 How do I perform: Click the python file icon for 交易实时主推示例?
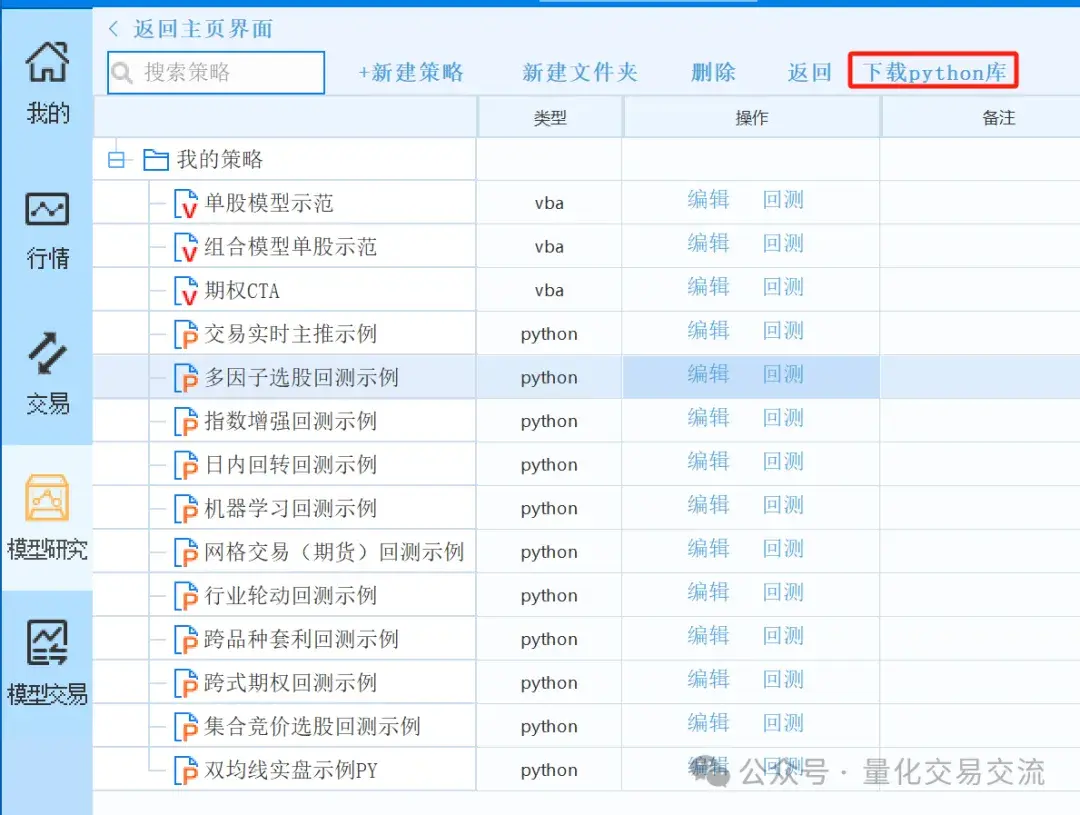(186, 334)
